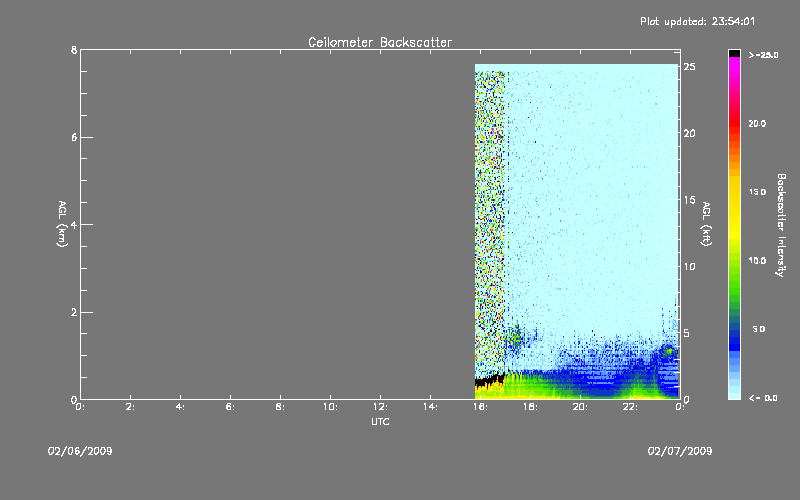This screenshot has height=500, width=800.
Task: Click the 5.0 colorbar tick label
Action: click(x=759, y=330)
